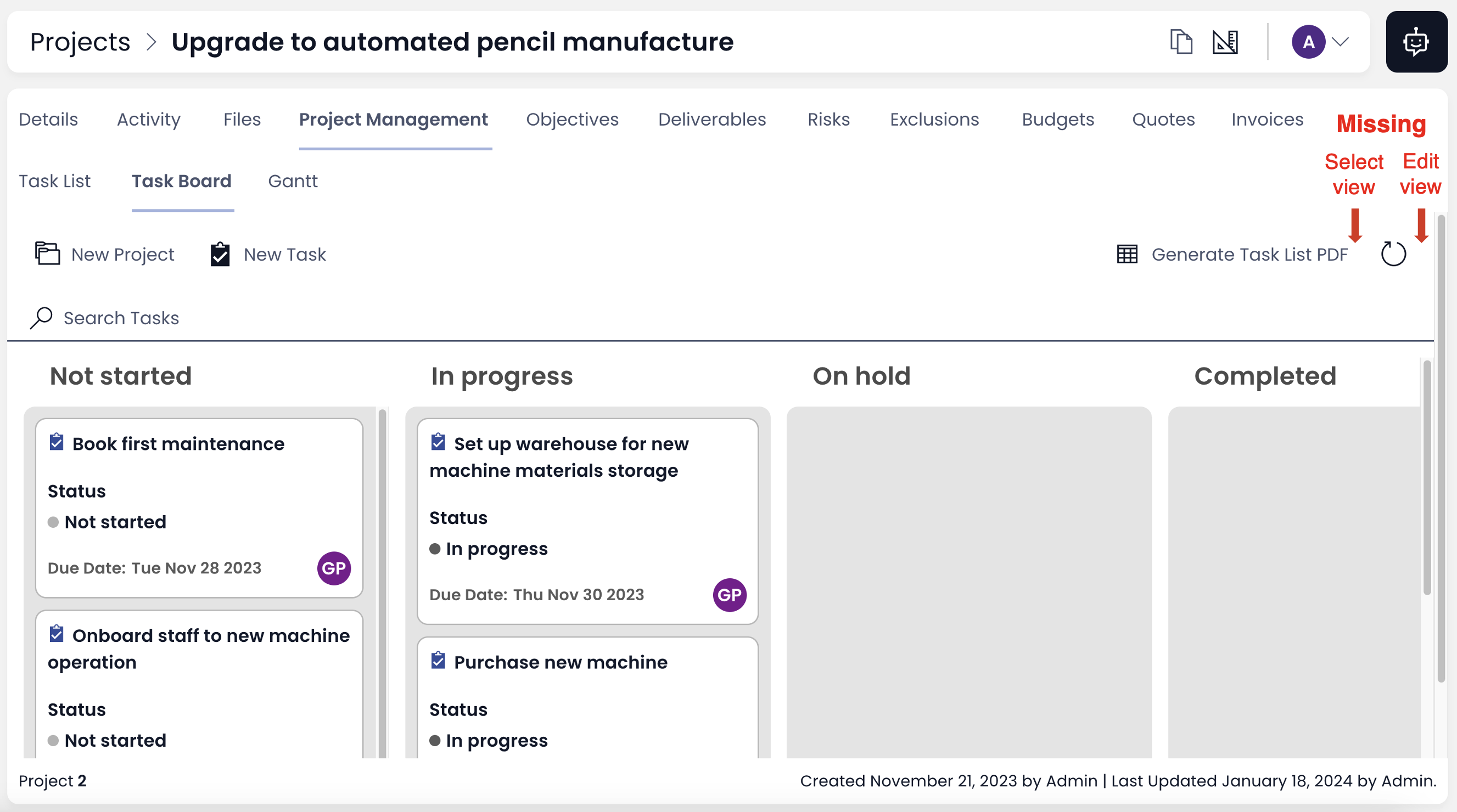Toggle the checkbox icon on Purchase new machine
1457x812 pixels.
(438, 661)
